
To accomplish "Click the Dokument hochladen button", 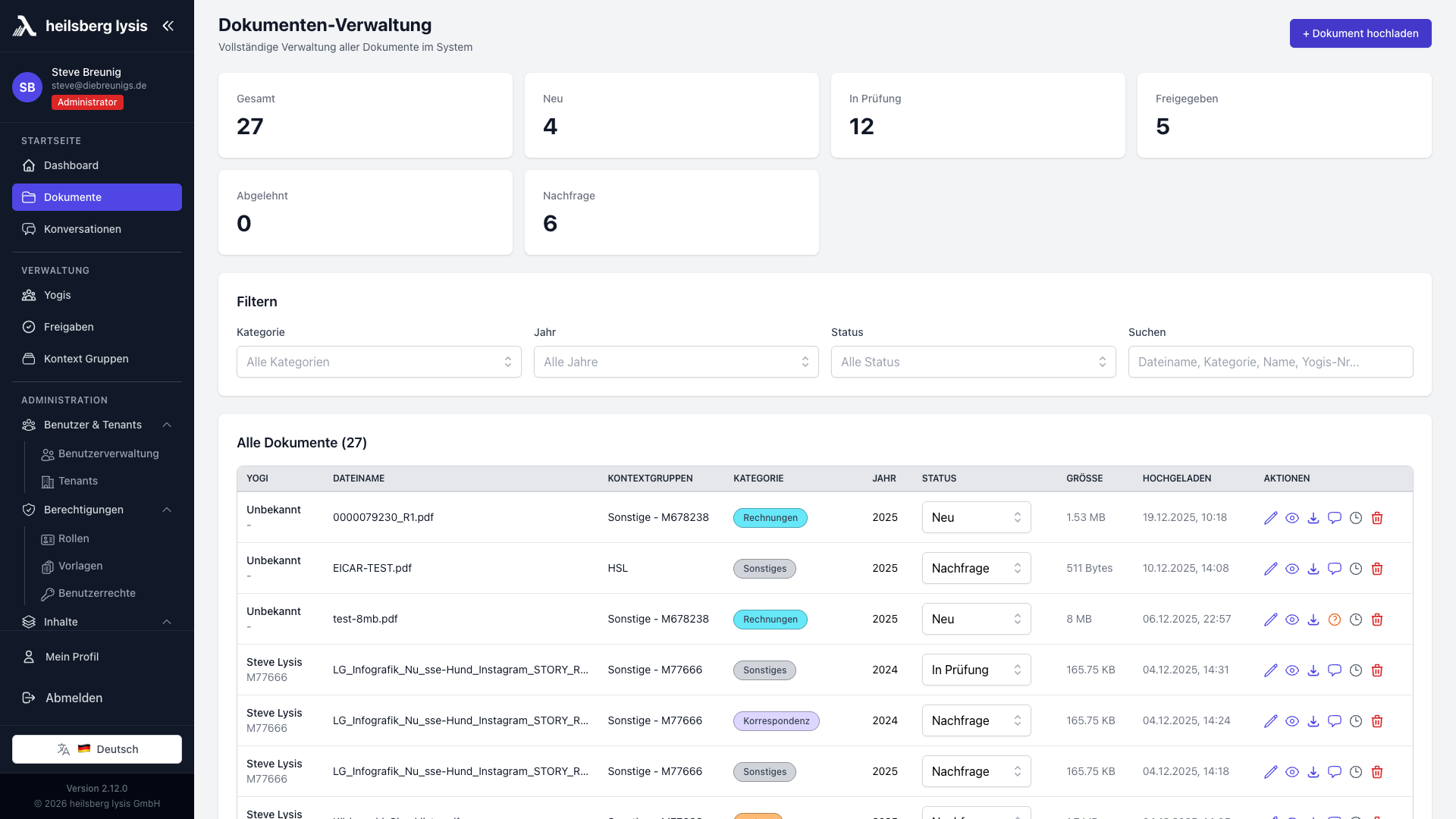I will pos(1360,33).
